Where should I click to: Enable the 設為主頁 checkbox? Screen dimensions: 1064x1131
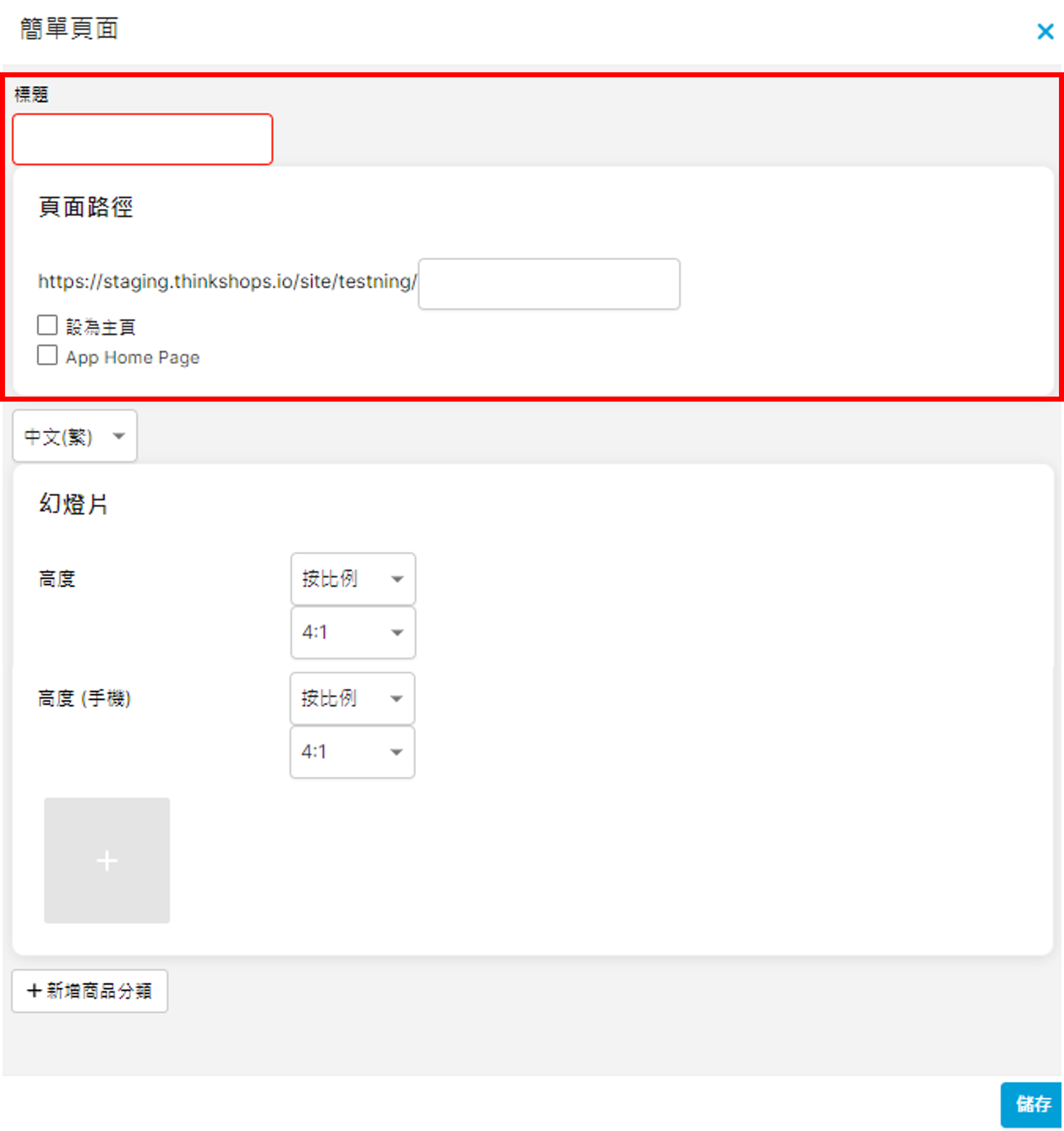click(x=47, y=325)
